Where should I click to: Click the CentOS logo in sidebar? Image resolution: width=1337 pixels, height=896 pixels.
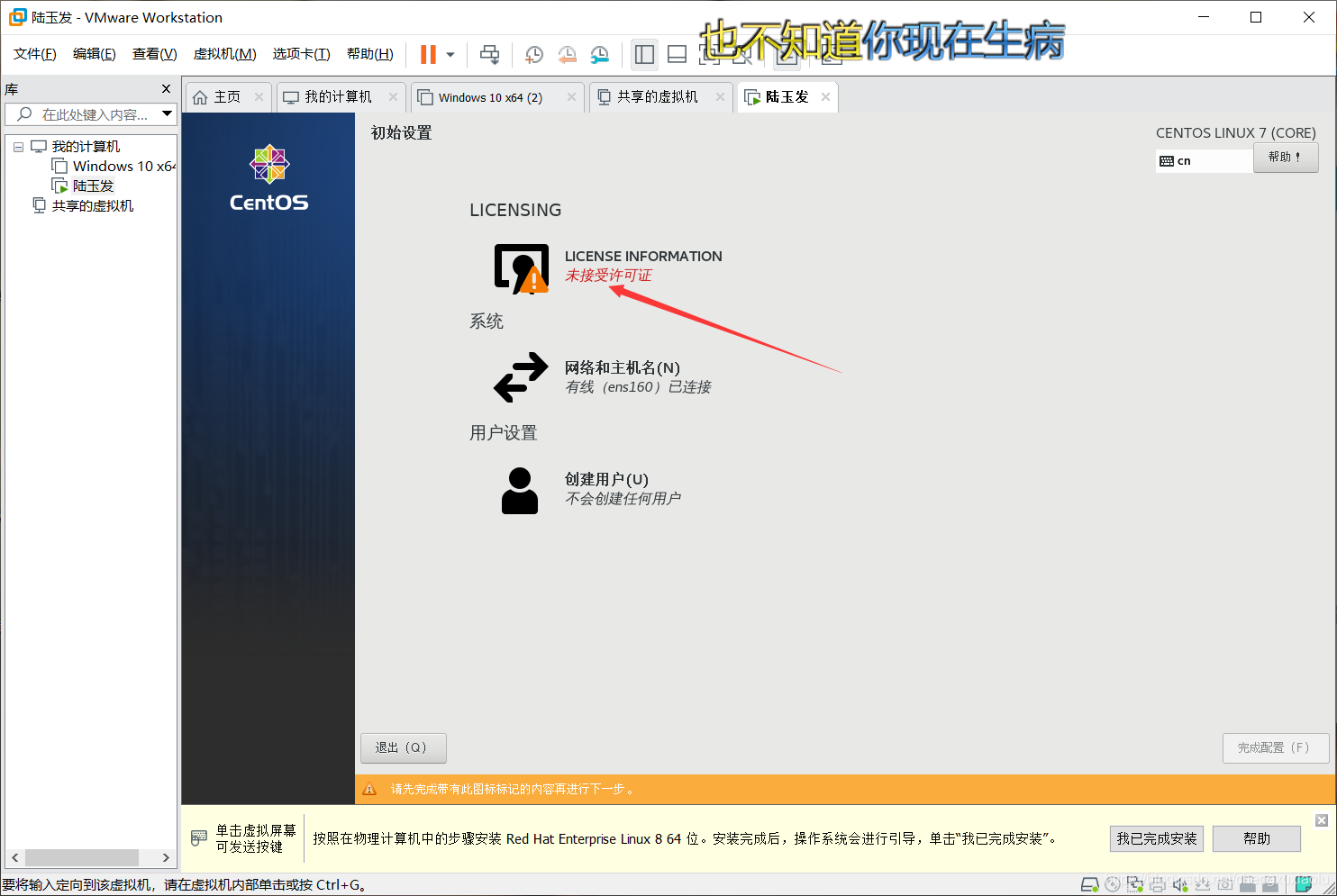click(x=268, y=178)
